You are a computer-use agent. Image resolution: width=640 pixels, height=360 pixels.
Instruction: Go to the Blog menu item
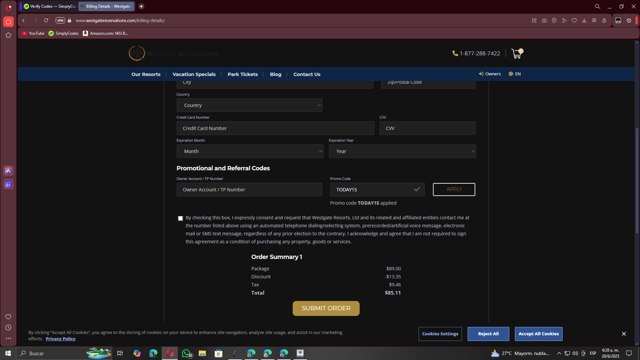(276, 74)
